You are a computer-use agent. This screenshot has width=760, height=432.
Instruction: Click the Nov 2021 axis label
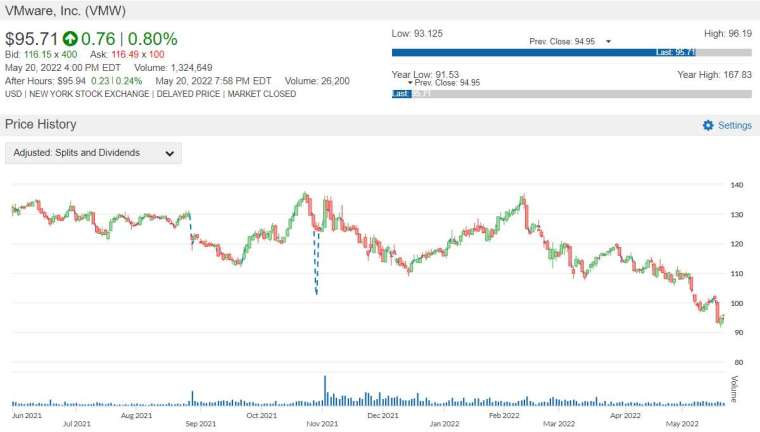click(322, 424)
